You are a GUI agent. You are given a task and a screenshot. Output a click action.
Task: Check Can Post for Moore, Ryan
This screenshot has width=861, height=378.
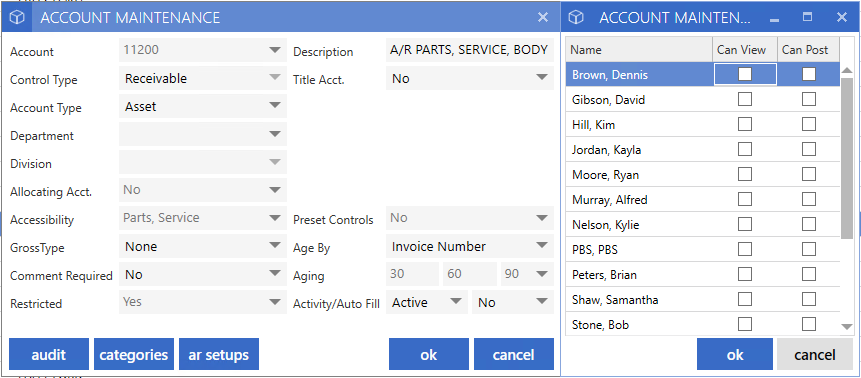click(809, 174)
